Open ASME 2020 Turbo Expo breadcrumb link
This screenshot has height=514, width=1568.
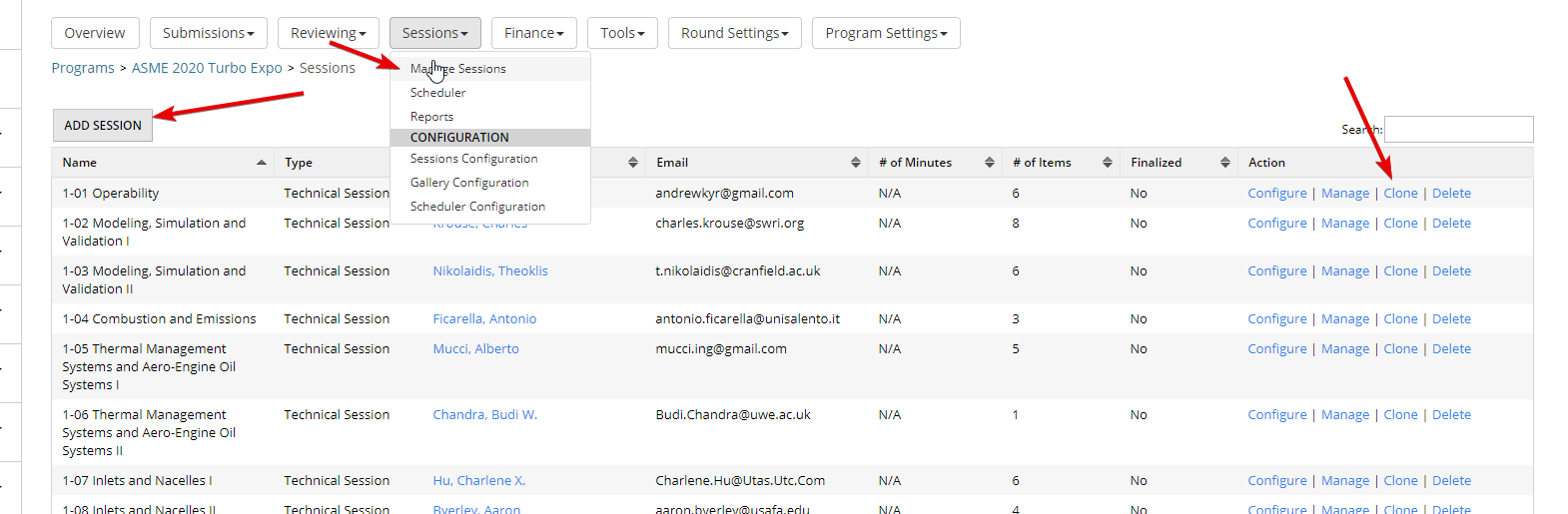207,68
